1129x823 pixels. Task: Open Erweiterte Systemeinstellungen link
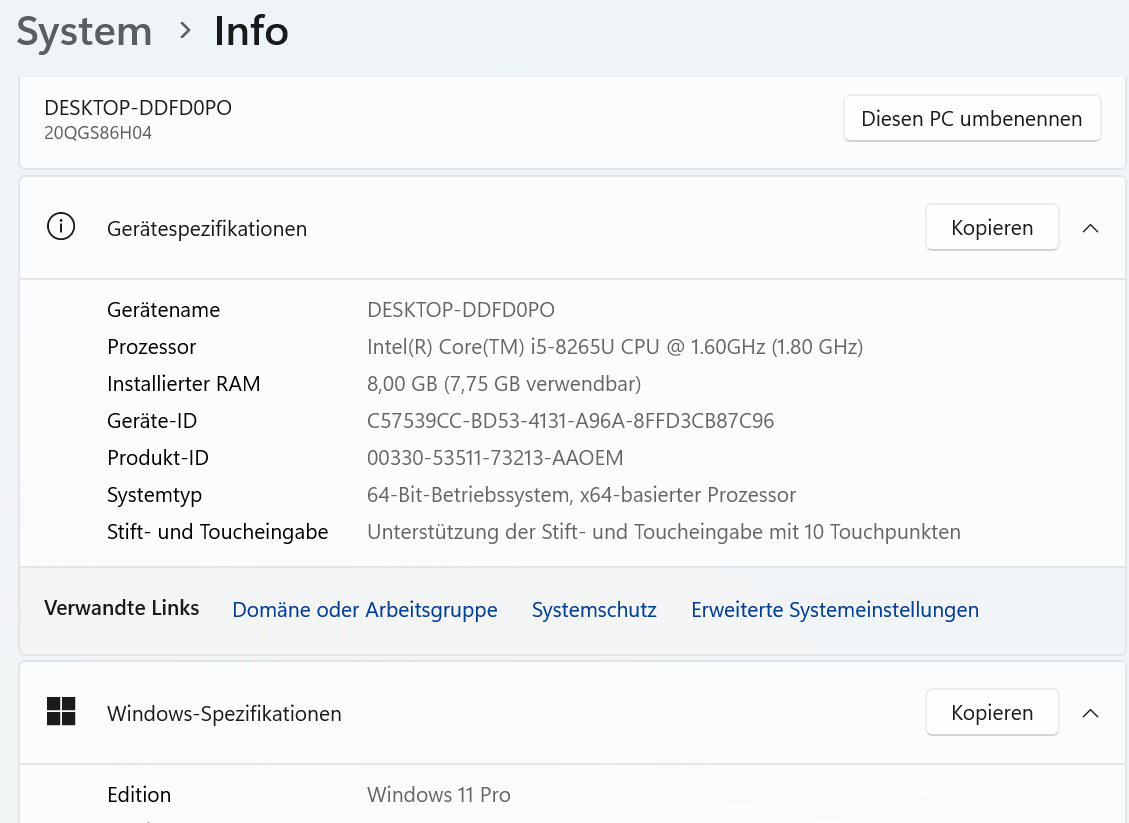pos(835,610)
